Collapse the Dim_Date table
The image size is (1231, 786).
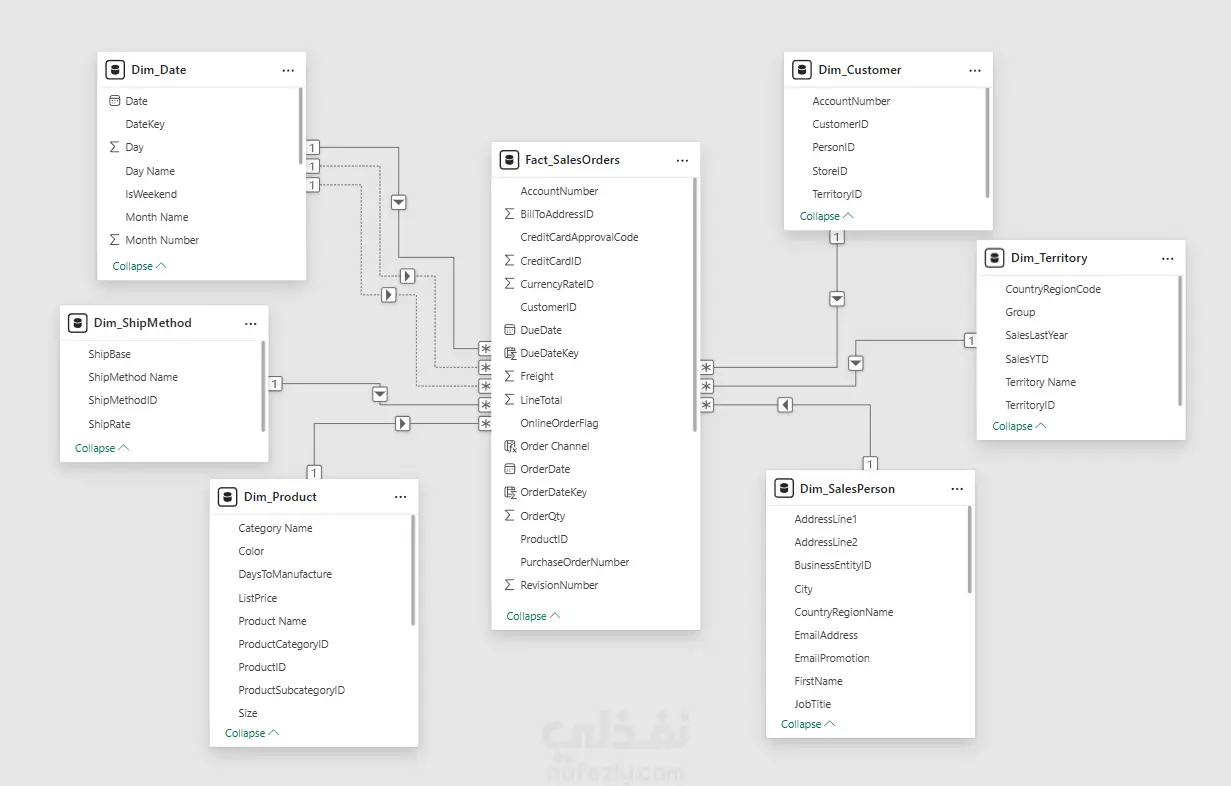pyautogui.click(x=139, y=267)
